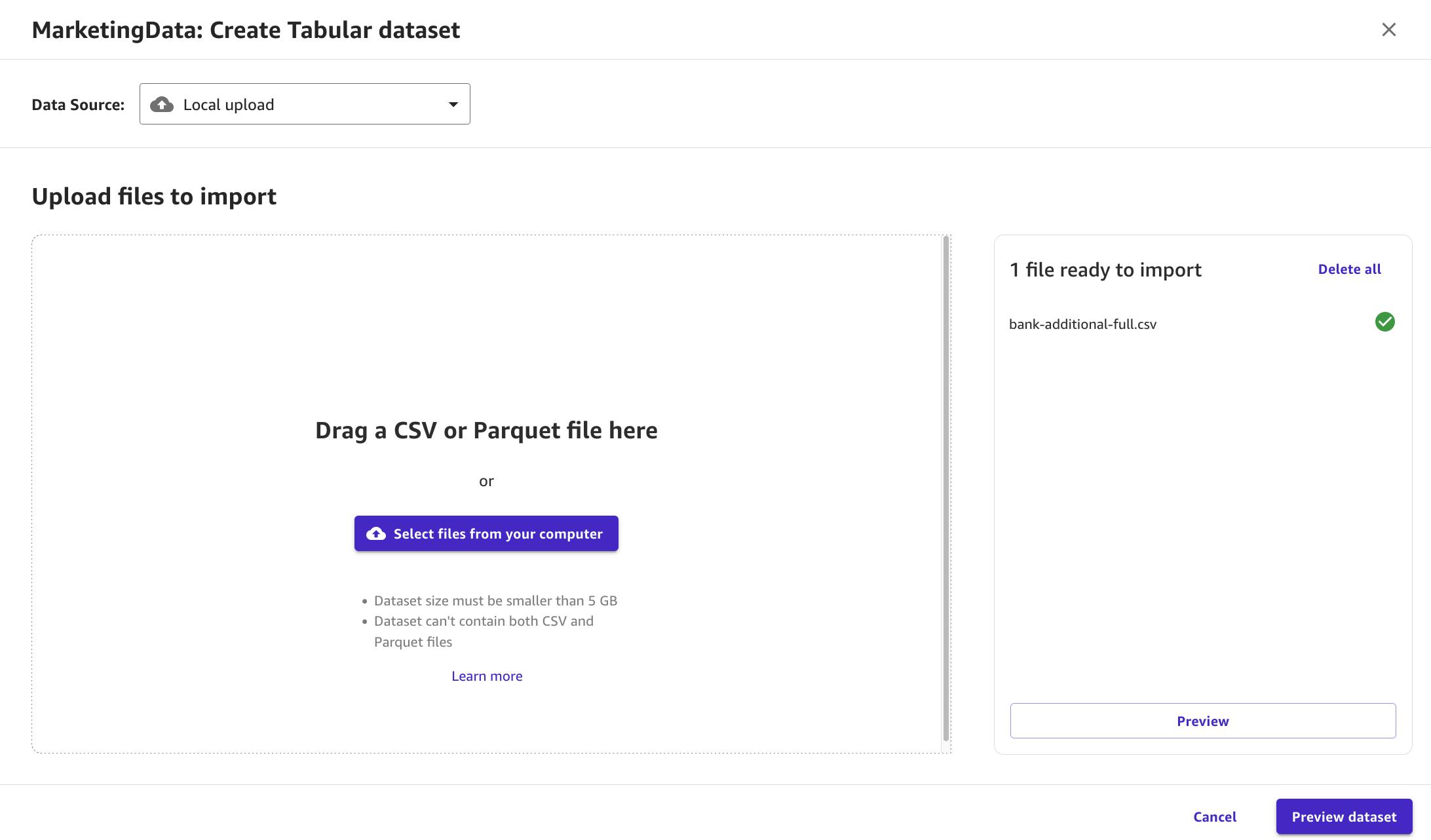Select the bank-additional-full.csv file entry

1082,324
